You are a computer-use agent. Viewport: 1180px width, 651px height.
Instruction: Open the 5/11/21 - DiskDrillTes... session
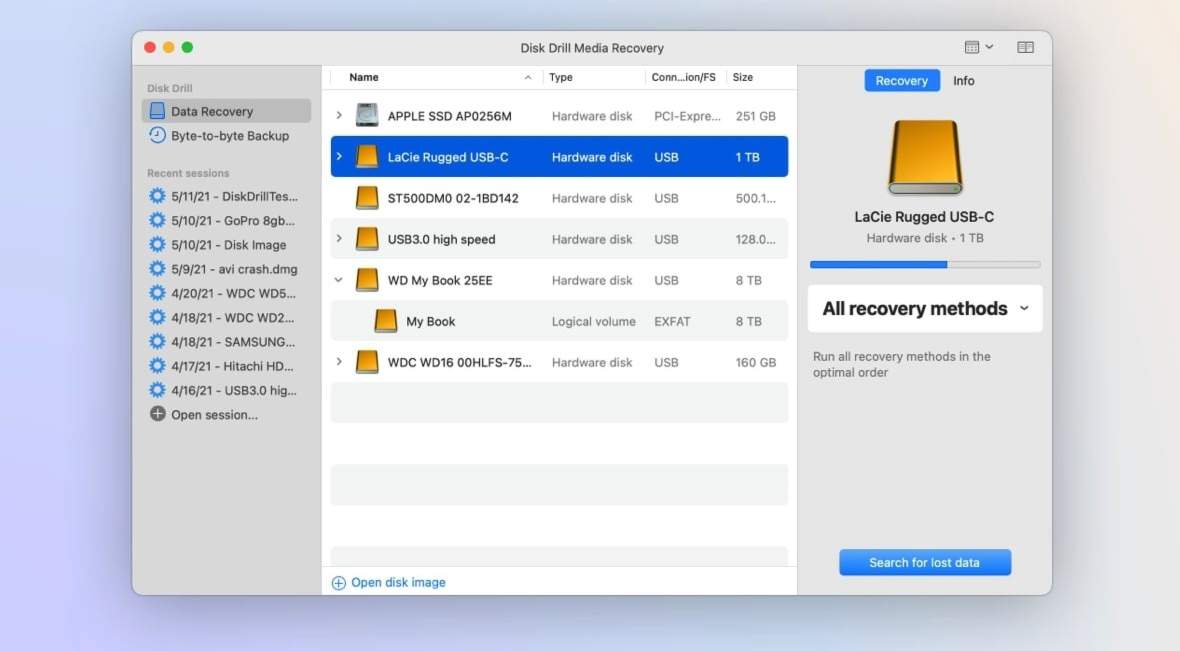click(234, 196)
